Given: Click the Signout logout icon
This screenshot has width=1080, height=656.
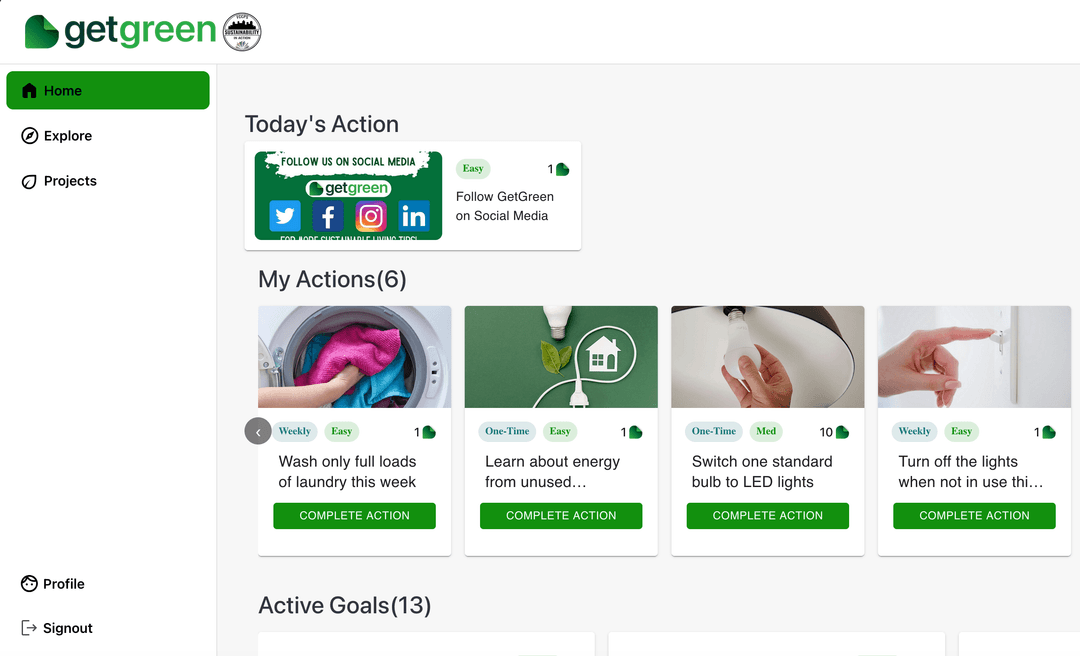Looking at the screenshot, I should [x=28, y=627].
